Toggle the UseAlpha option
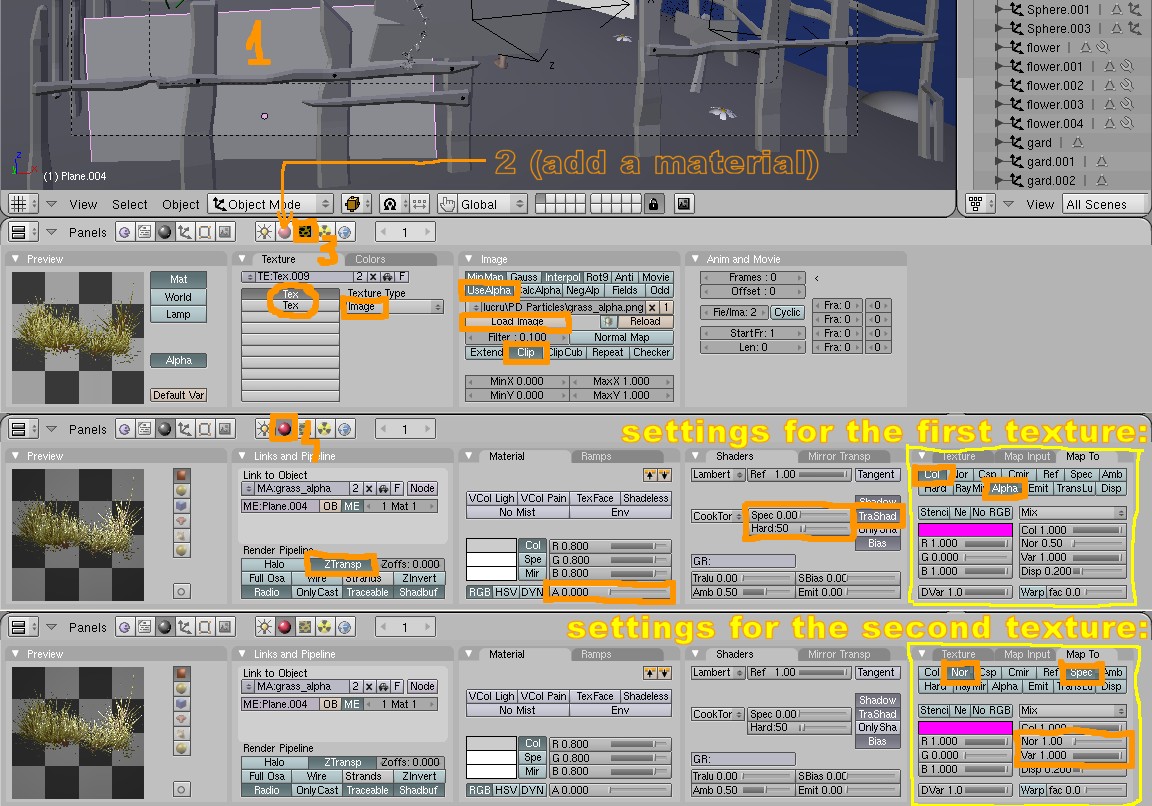This screenshot has height=806, width=1152. [x=489, y=291]
